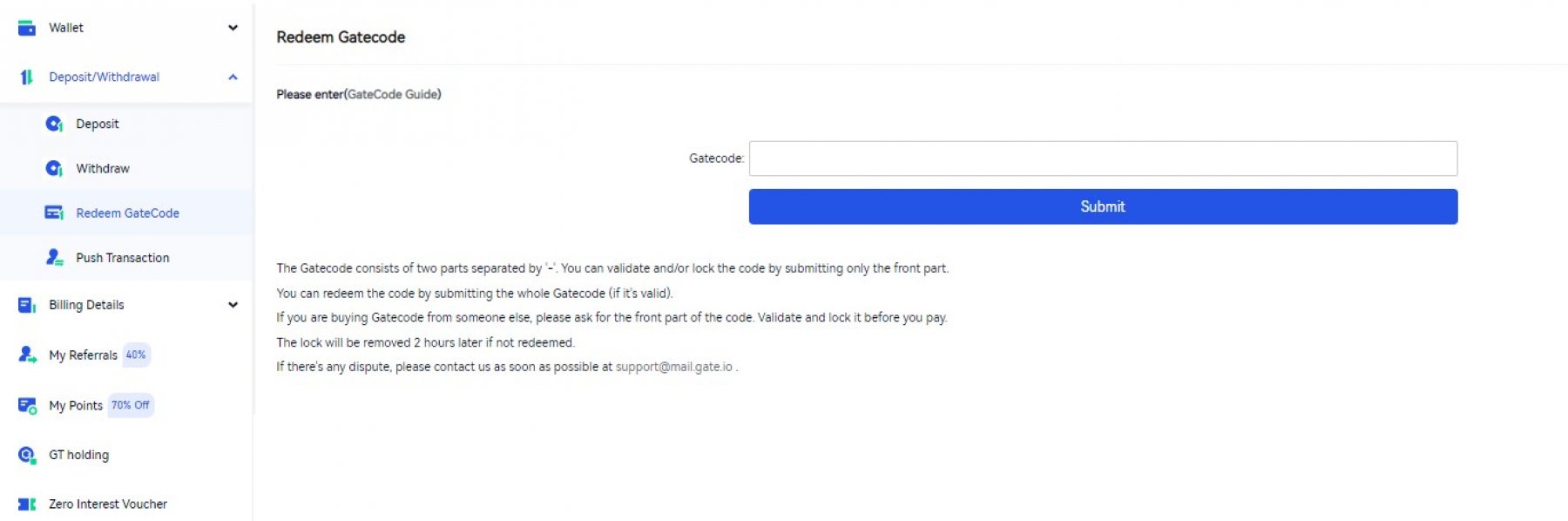The height and width of the screenshot is (521, 1568).
Task: Click the Redeem GateCode card icon
Action: point(54,213)
